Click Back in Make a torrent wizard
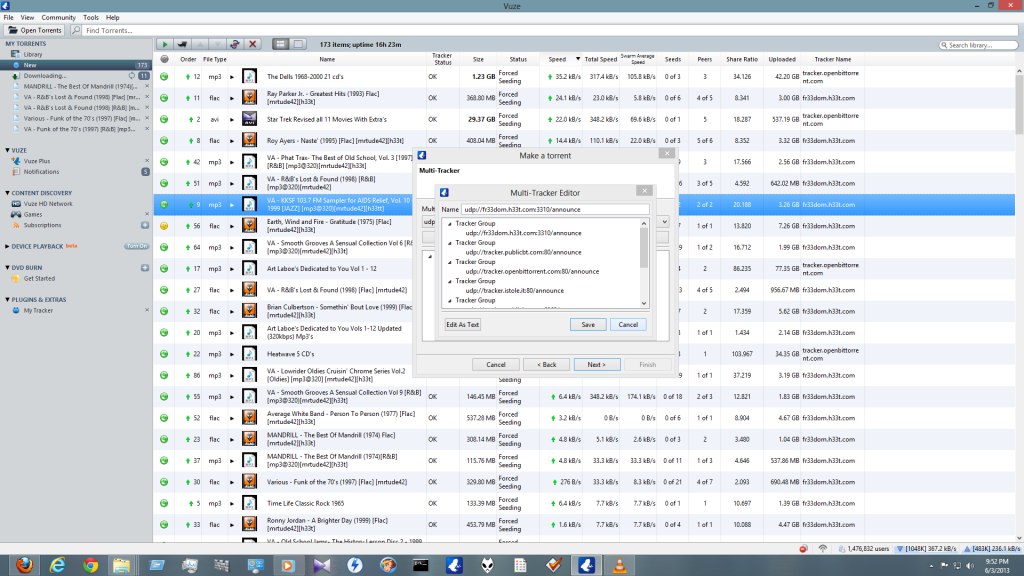 pyautogui.click(x=547, y=364)
